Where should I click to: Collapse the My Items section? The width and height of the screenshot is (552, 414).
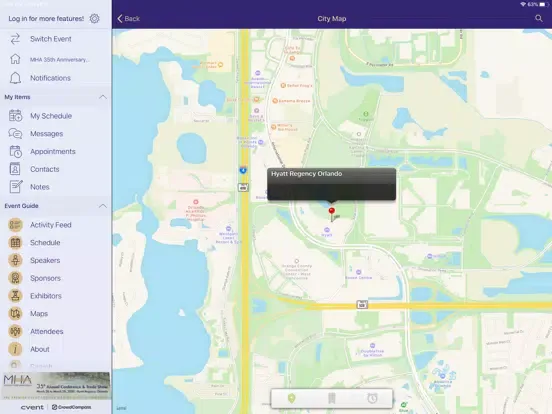point(102,97)
